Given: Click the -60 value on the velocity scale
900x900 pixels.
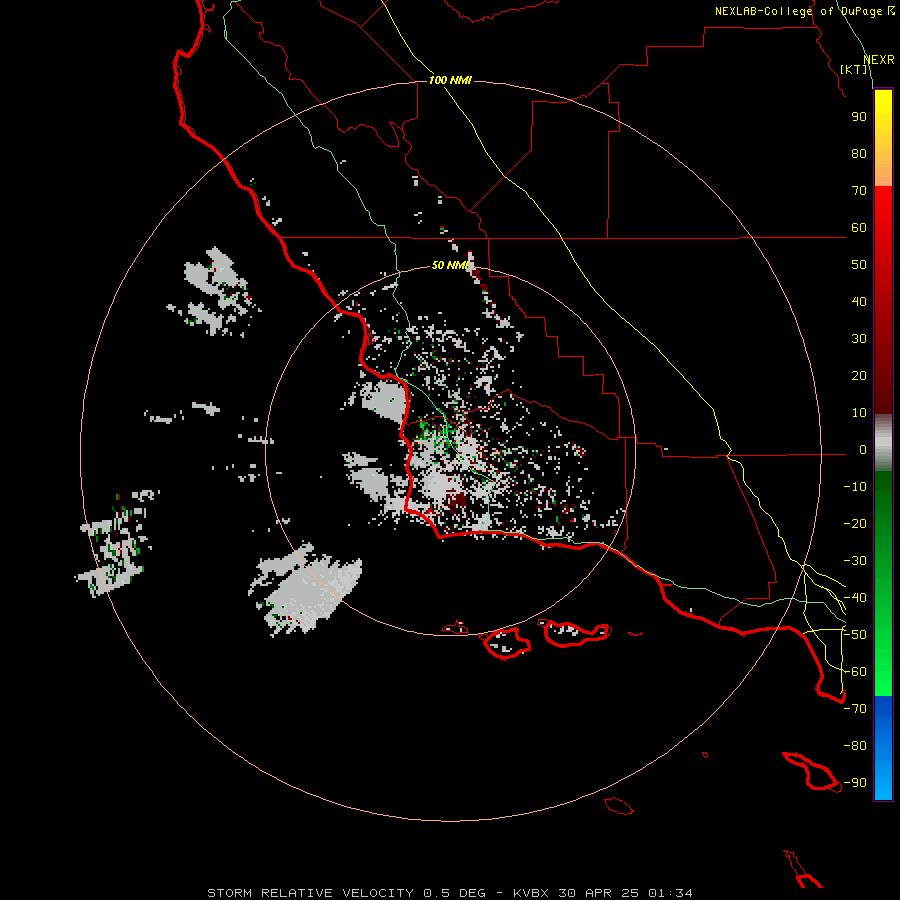Looking at the screenshot, I should pos(855,672).
